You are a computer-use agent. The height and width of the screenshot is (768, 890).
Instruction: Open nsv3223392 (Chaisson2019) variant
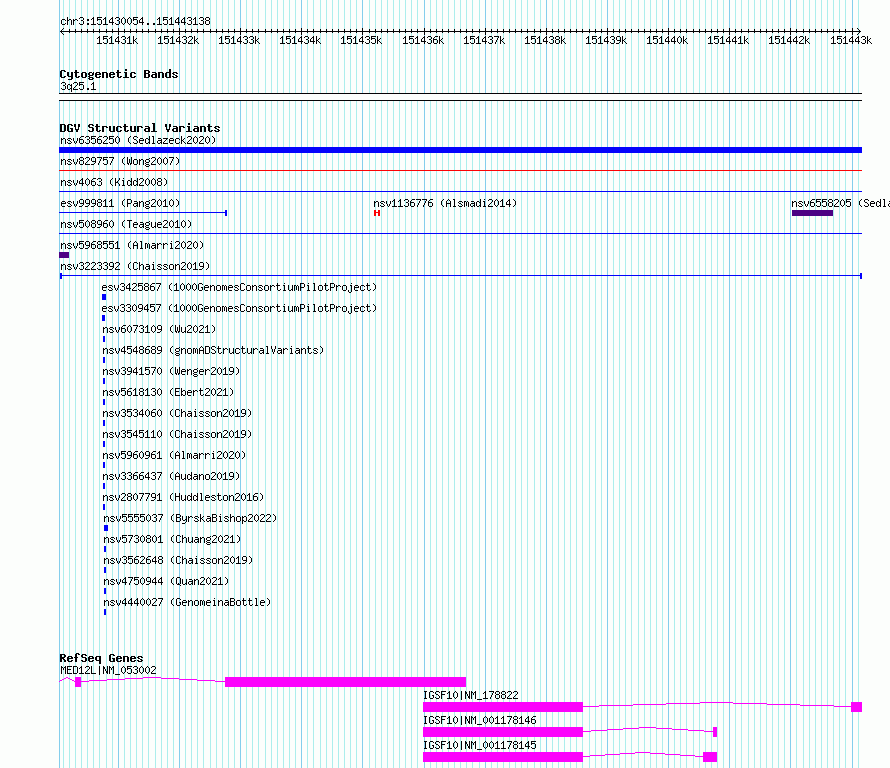pos(135,266)
